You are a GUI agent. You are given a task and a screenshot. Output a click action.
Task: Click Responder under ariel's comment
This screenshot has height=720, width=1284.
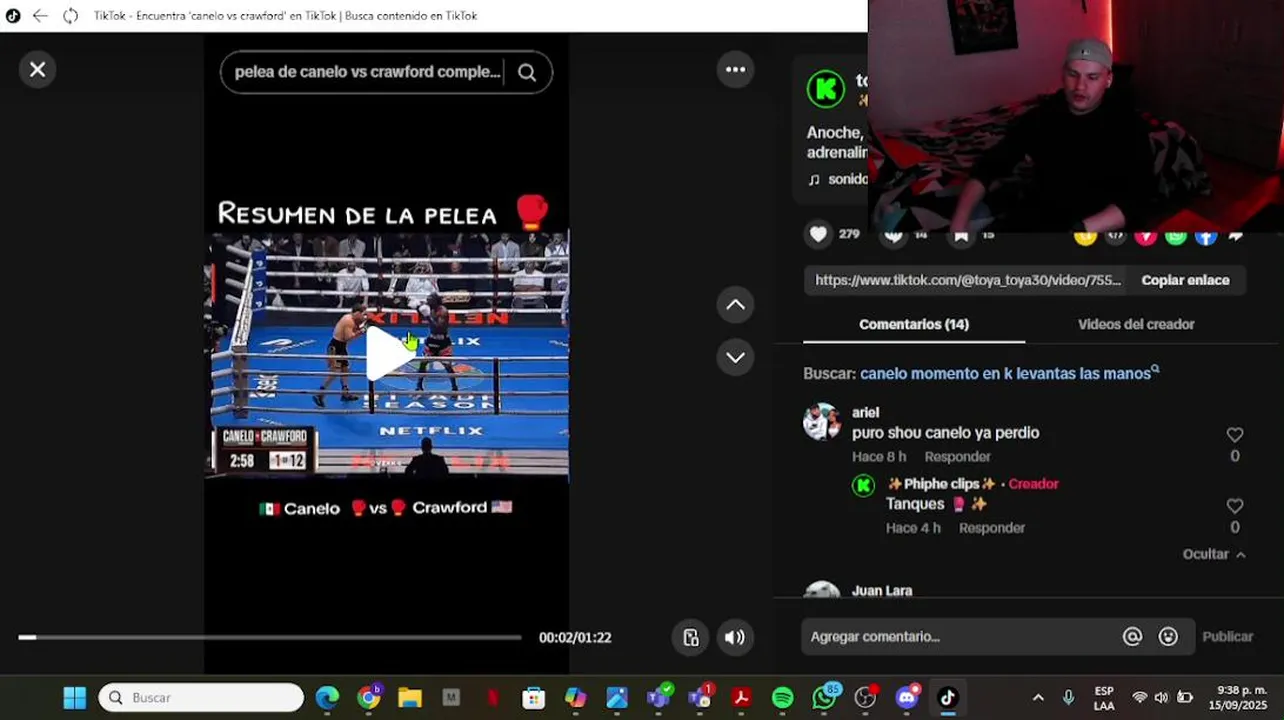click(x=957, y=456)
